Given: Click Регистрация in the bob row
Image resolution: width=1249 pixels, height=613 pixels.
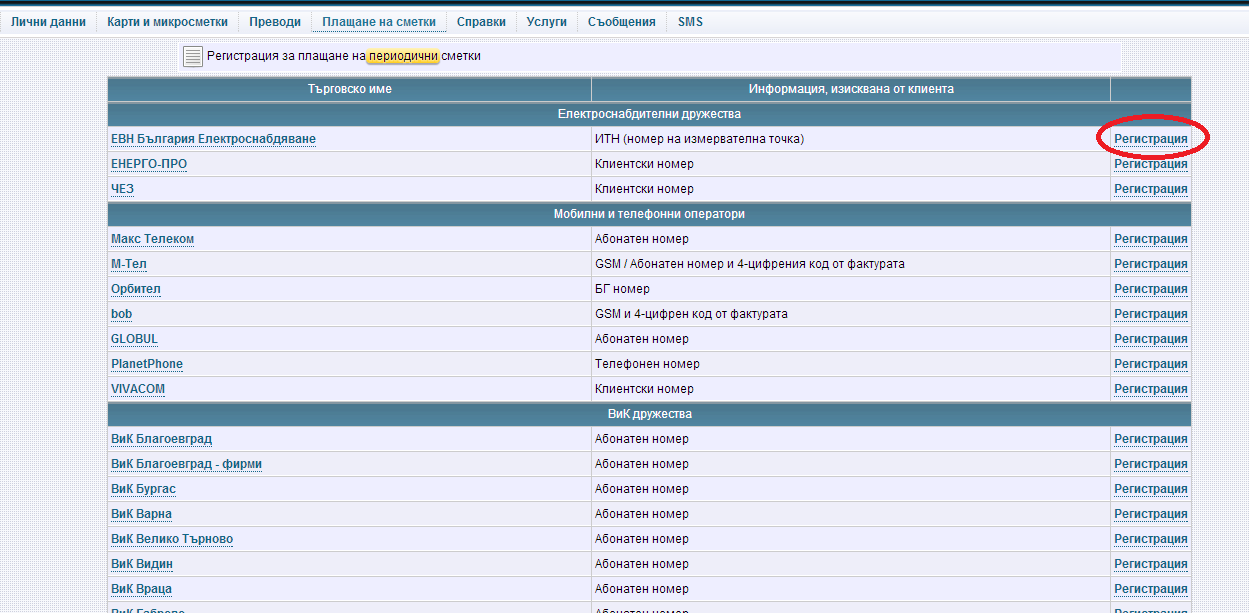Looking at the screenshot, I should tap(1151, 314).
